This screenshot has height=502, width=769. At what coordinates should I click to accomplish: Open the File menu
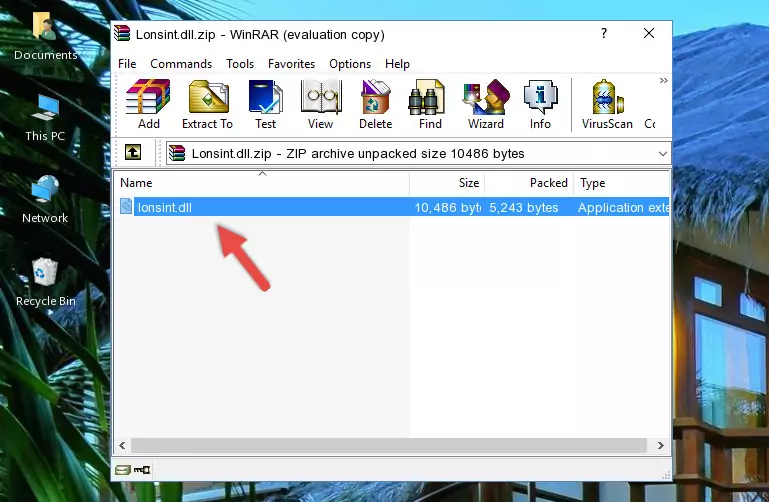[127, 64]
